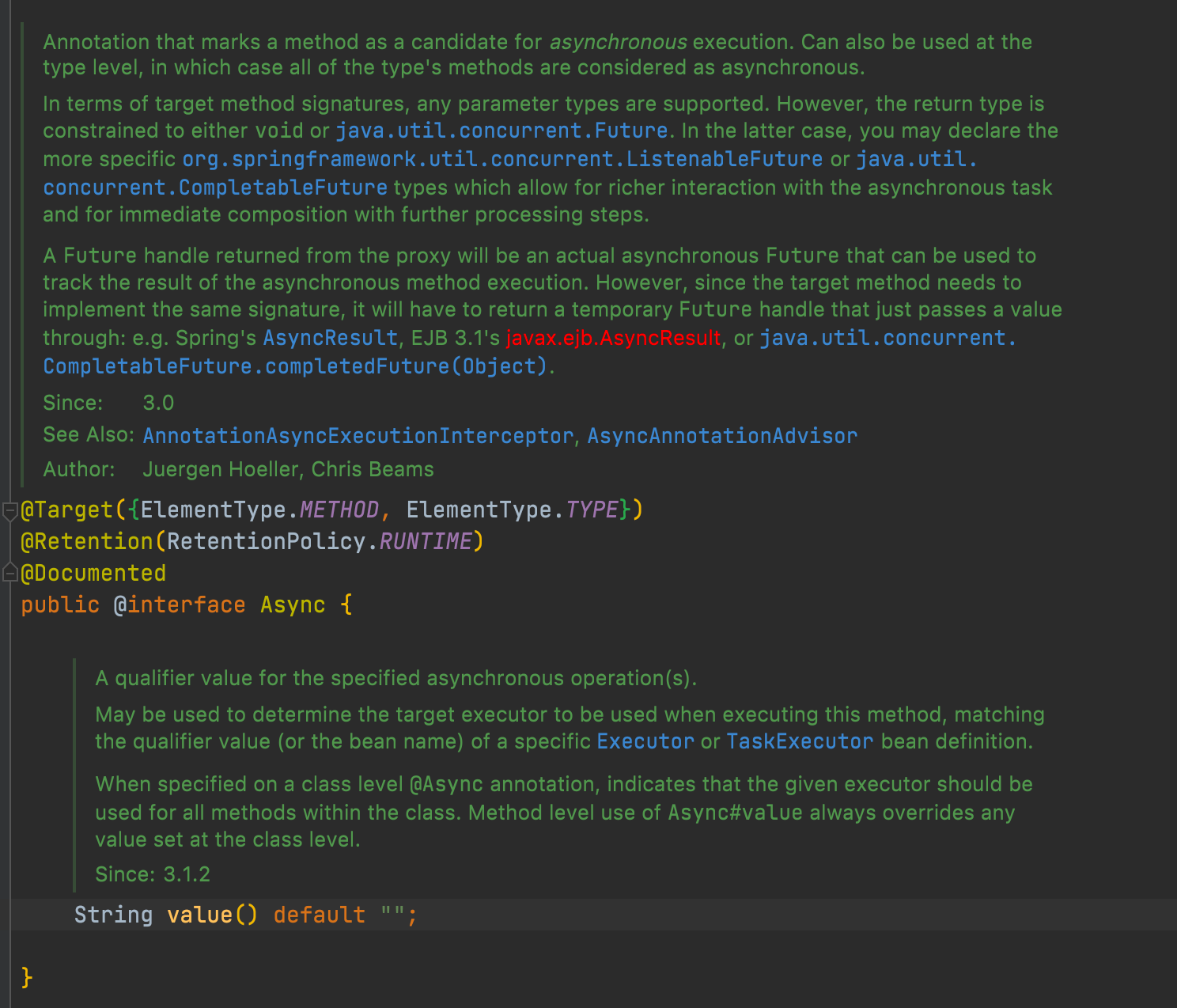The height and width of the screenshot is (1008, 1177).
Task: Click the @Retention annotation
Action: tap(87, 541)
